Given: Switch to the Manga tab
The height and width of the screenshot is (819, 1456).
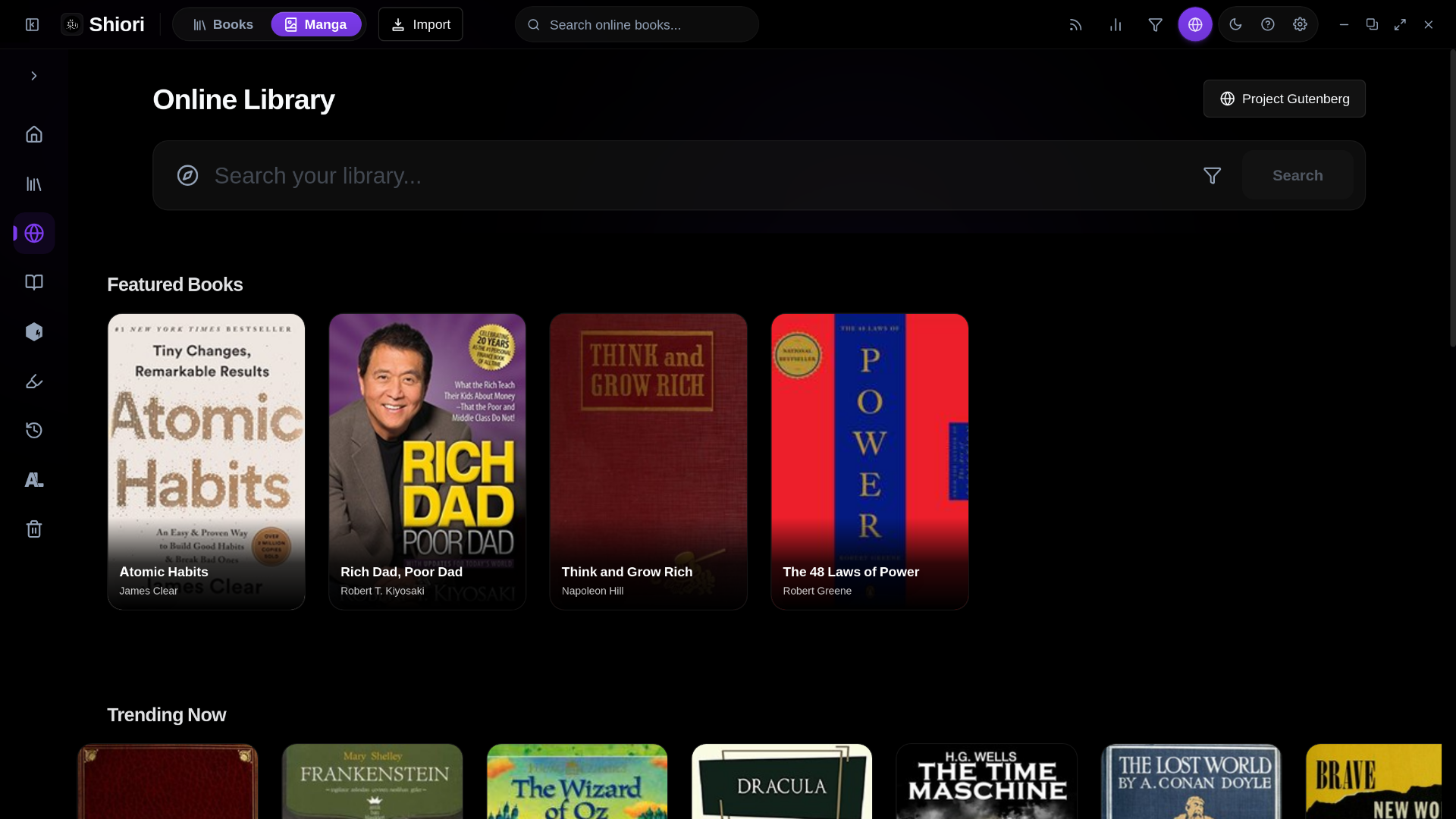Looking at the screenshot, I should [316, 24].
